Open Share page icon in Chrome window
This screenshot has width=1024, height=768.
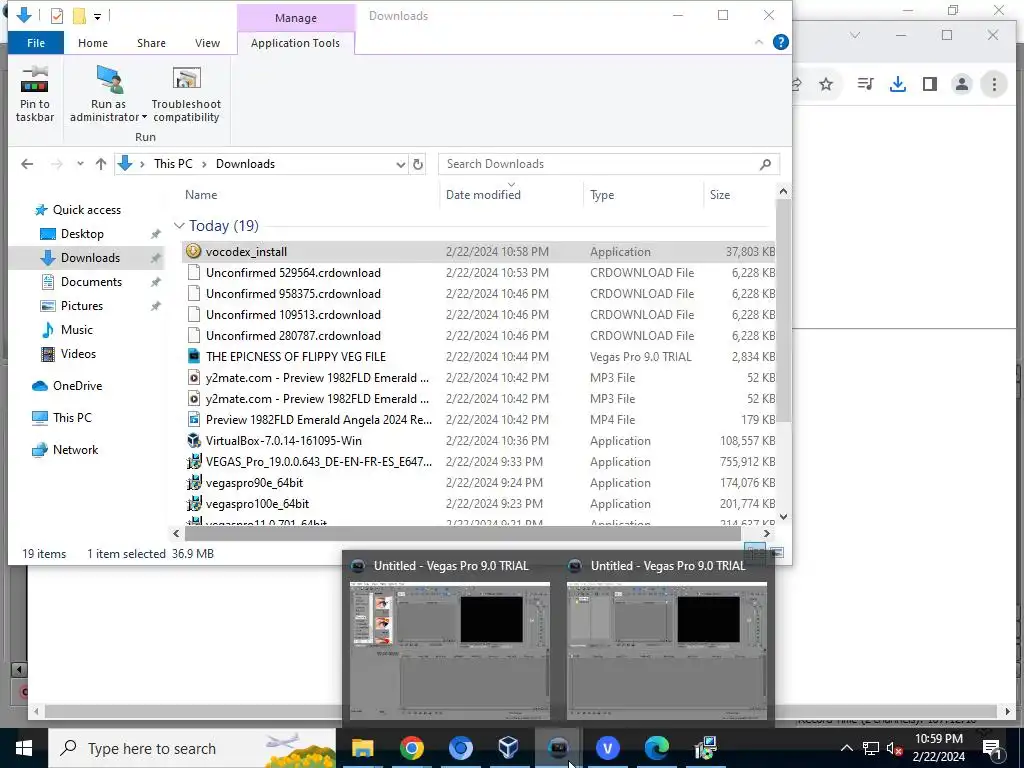coord(797,84)
